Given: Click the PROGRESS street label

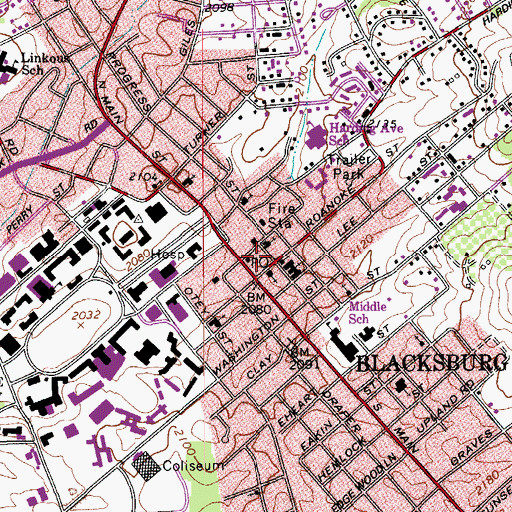Looking at the screenshot, I should pos(129,82).
